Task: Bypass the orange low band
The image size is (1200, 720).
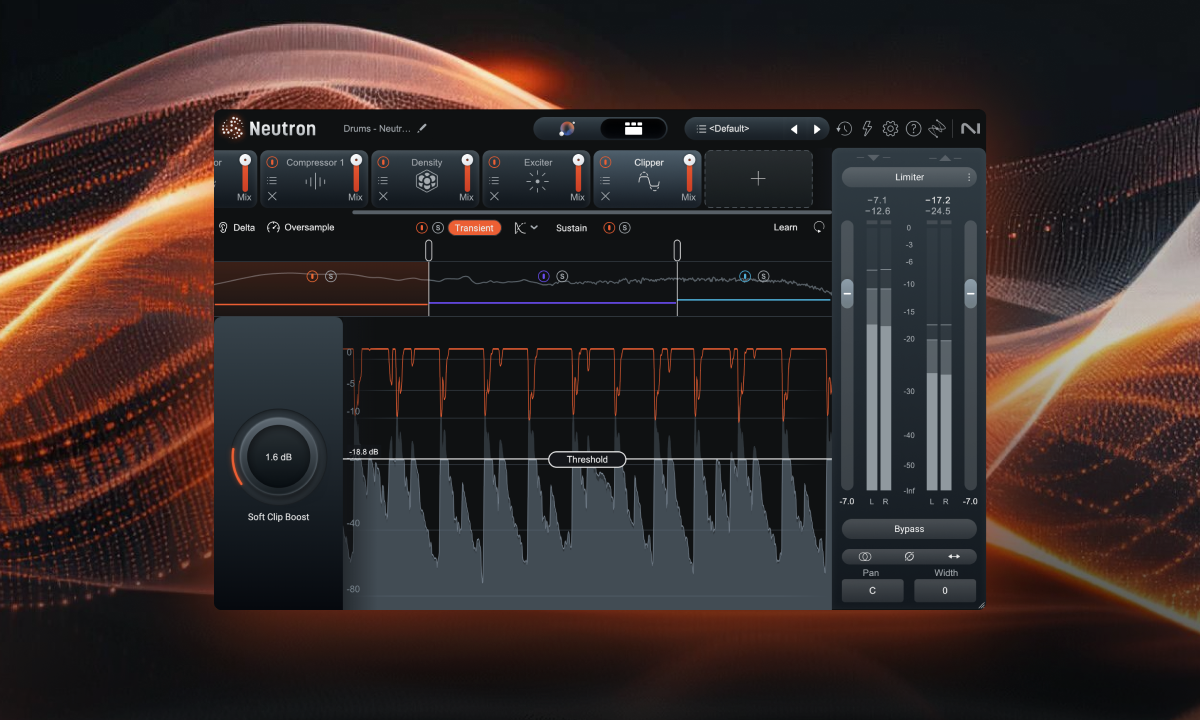Action: click(312, 276)
